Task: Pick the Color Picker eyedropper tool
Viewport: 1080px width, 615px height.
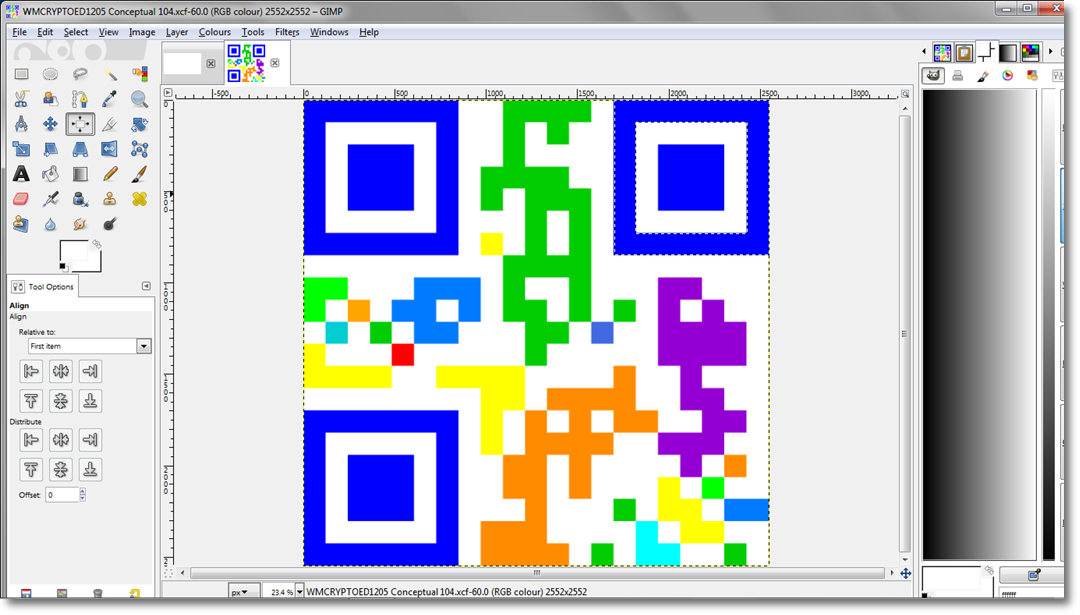Action: tap(110, 99)
